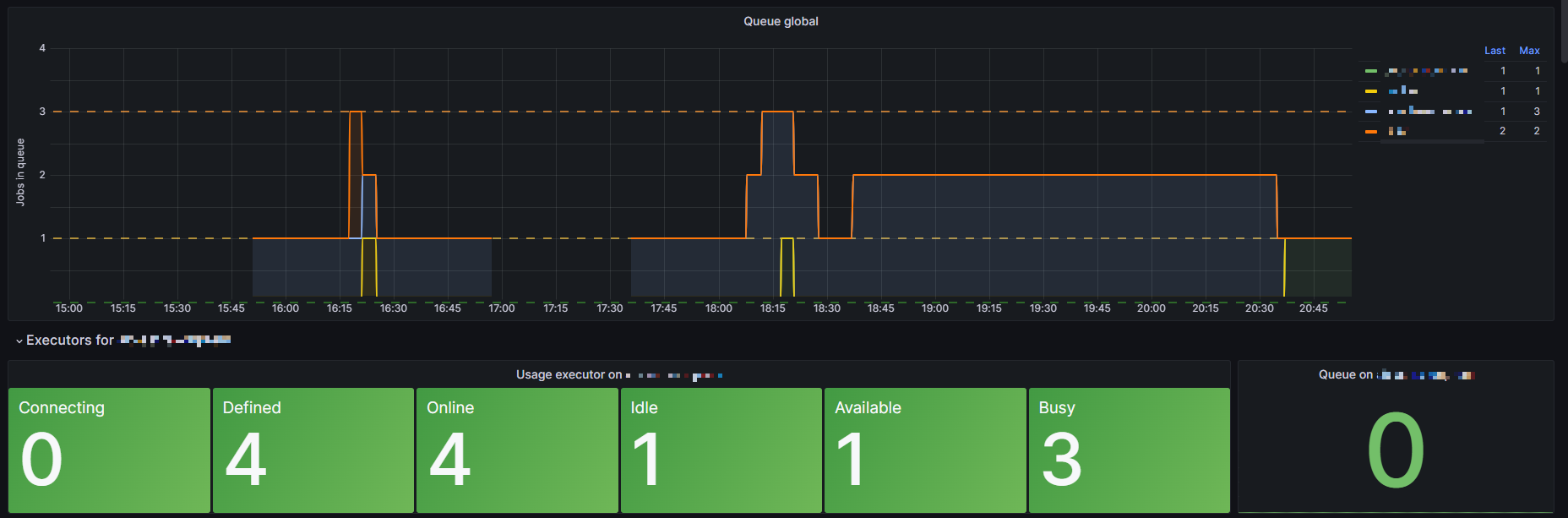Click the green legend series color swatch
The image size is (1568, 518).
pos(1371,71)
